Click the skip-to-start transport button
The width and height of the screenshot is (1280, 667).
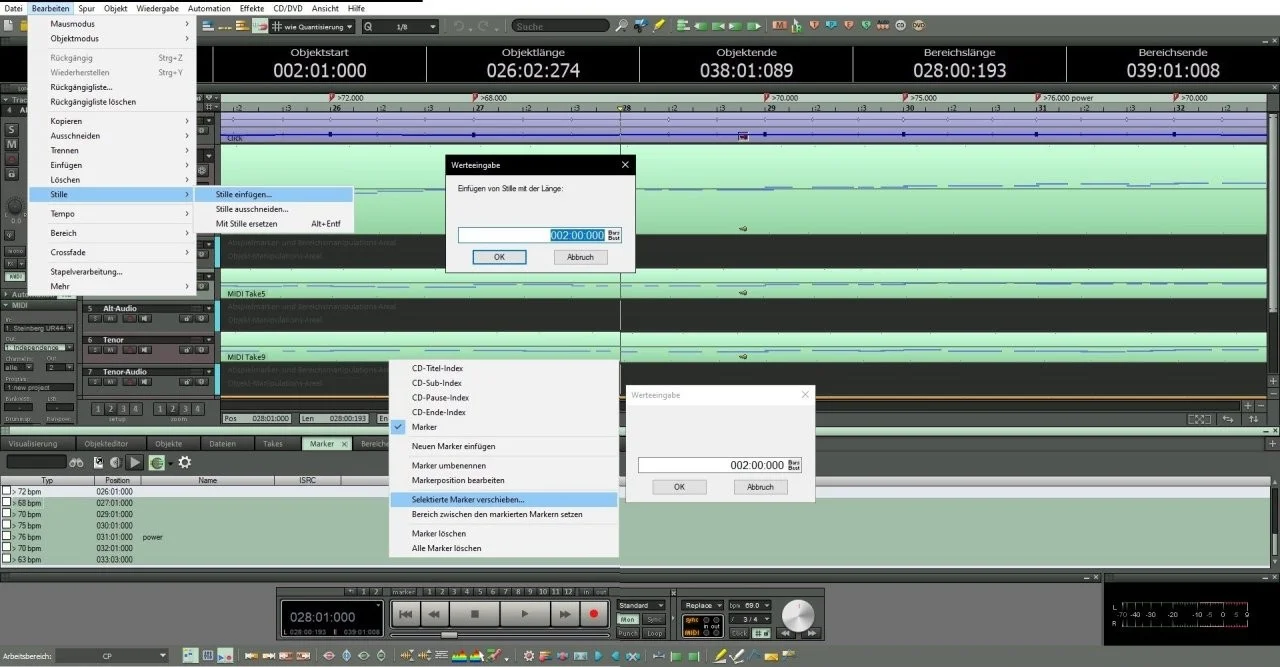(x=404, y=614)
